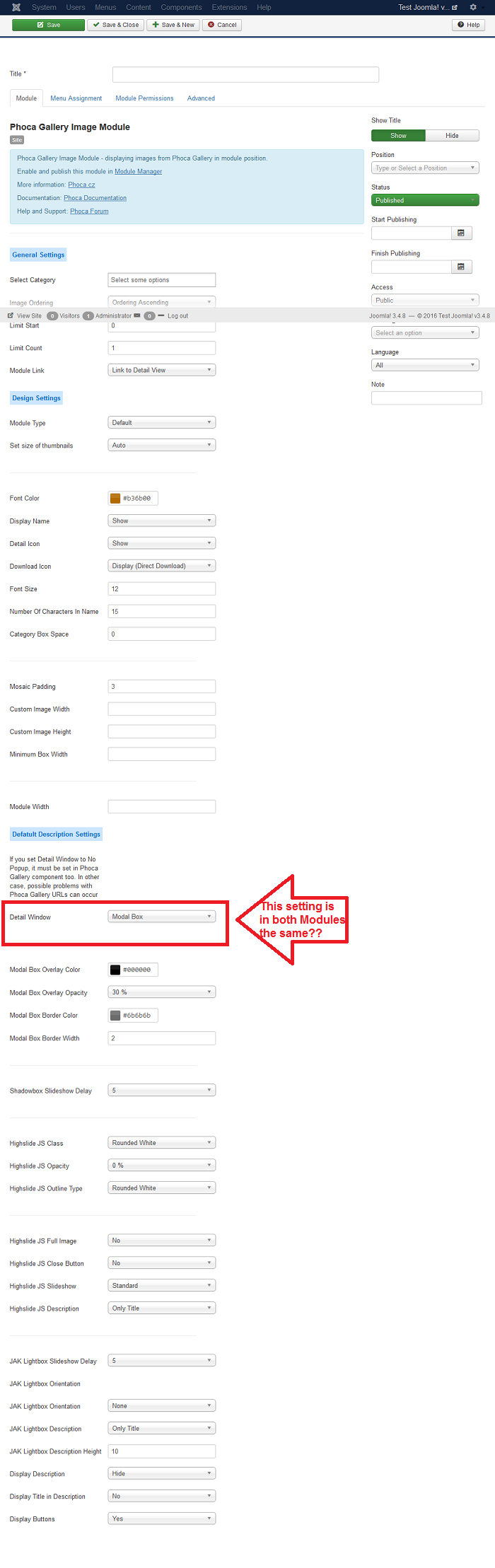Viewport: 495px width, 1568px height.
Task: Set Show Title to Show
Action: [x=398, y=136]
